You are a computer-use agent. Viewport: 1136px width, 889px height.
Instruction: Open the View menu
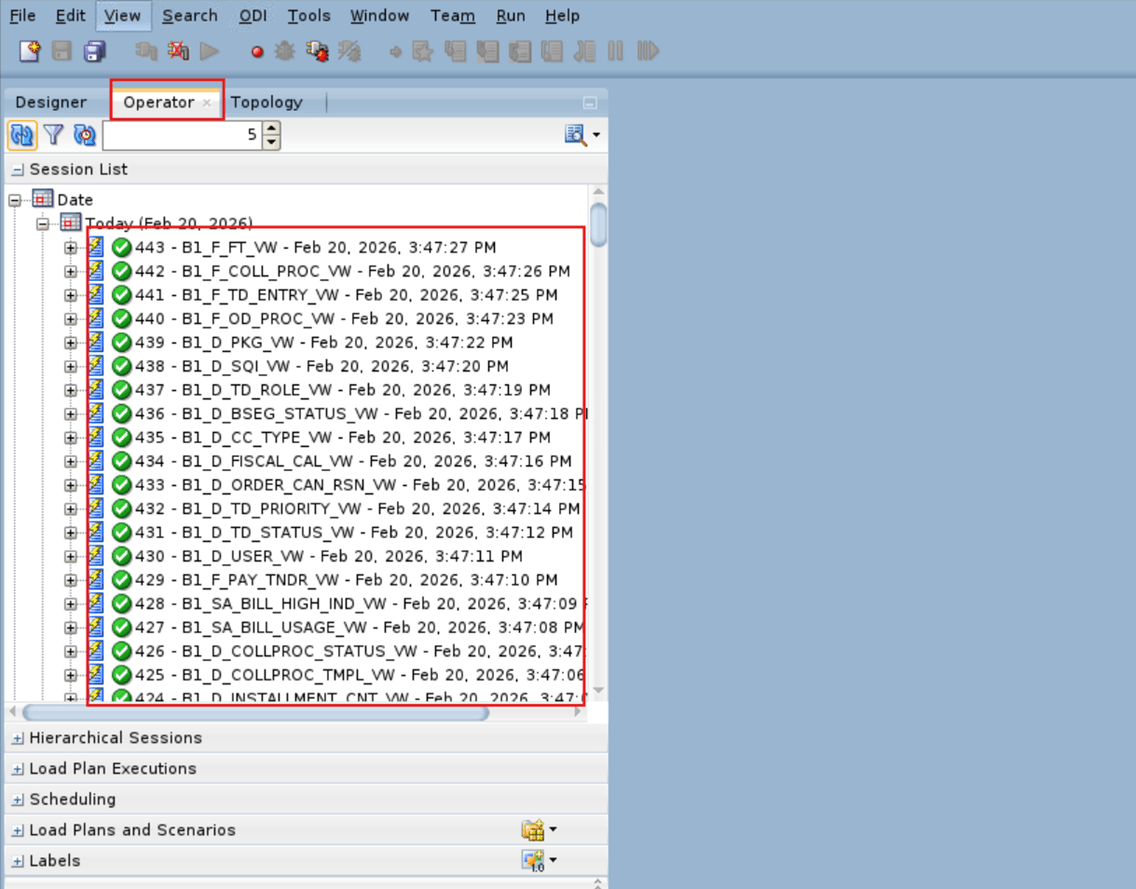122,15
